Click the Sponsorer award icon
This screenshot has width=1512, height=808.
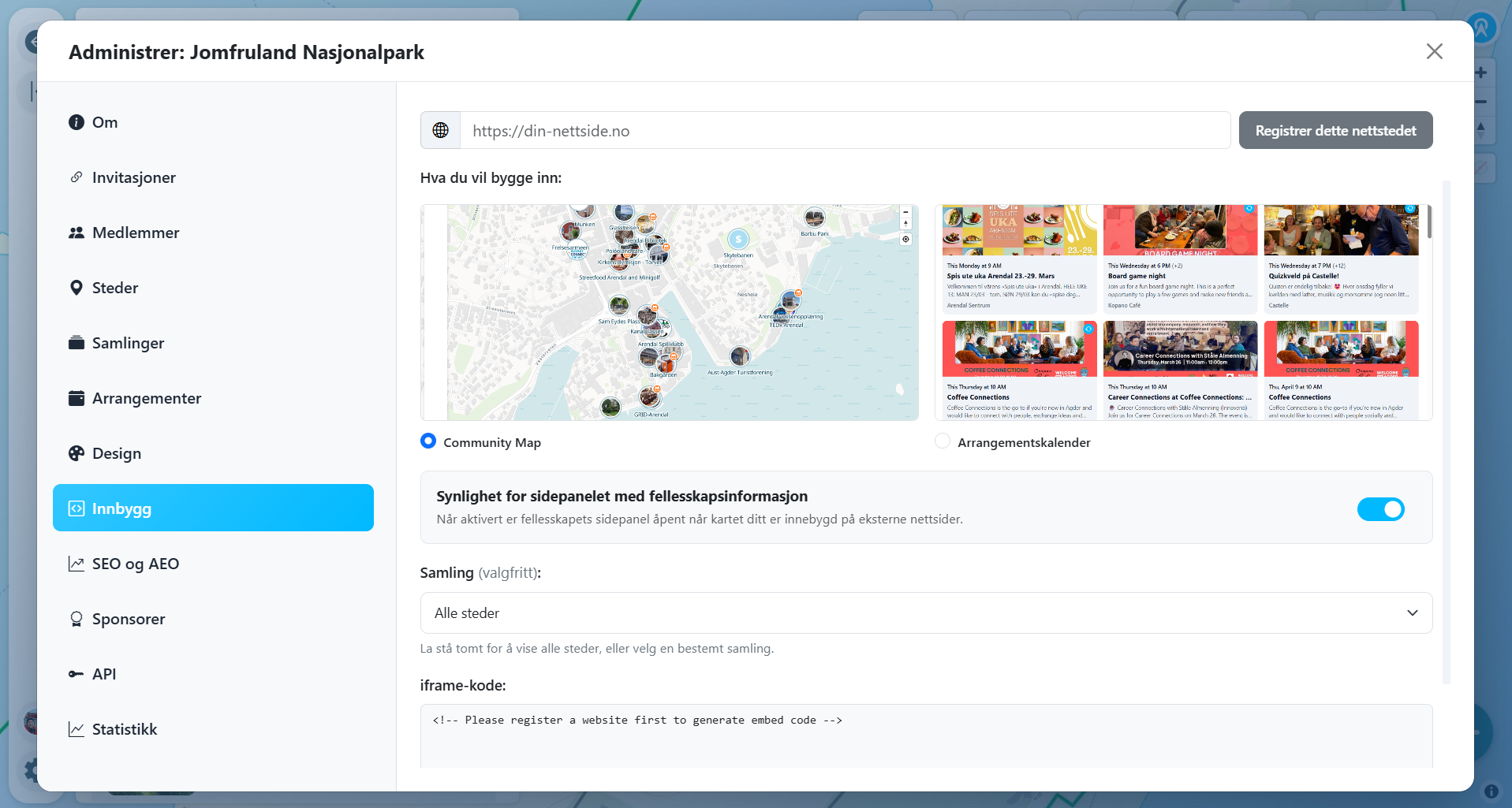tap(77, 619)
